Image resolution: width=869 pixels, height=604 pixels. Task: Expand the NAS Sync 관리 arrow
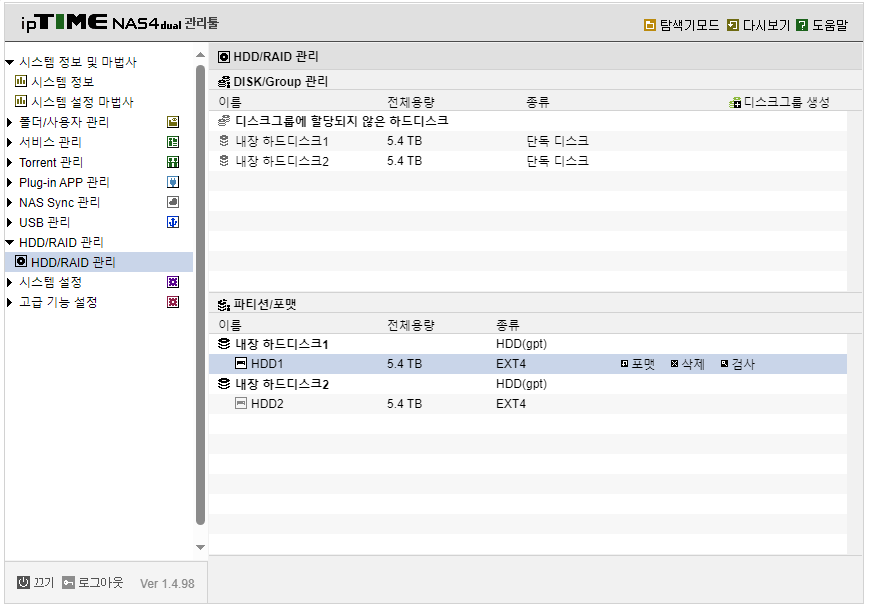pyautogui.click(x=9, y=202)
